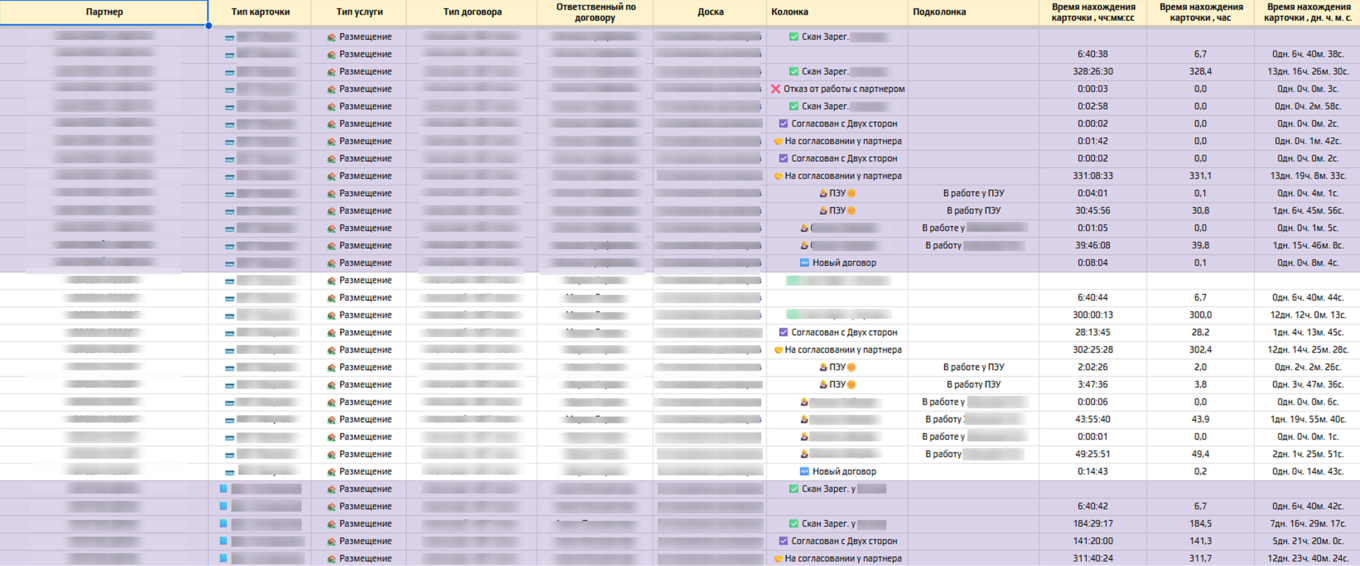This screenshot has height=566, width=1360.
Task: Select the hours cell showing 30,8
Action: pos(1200,211)
